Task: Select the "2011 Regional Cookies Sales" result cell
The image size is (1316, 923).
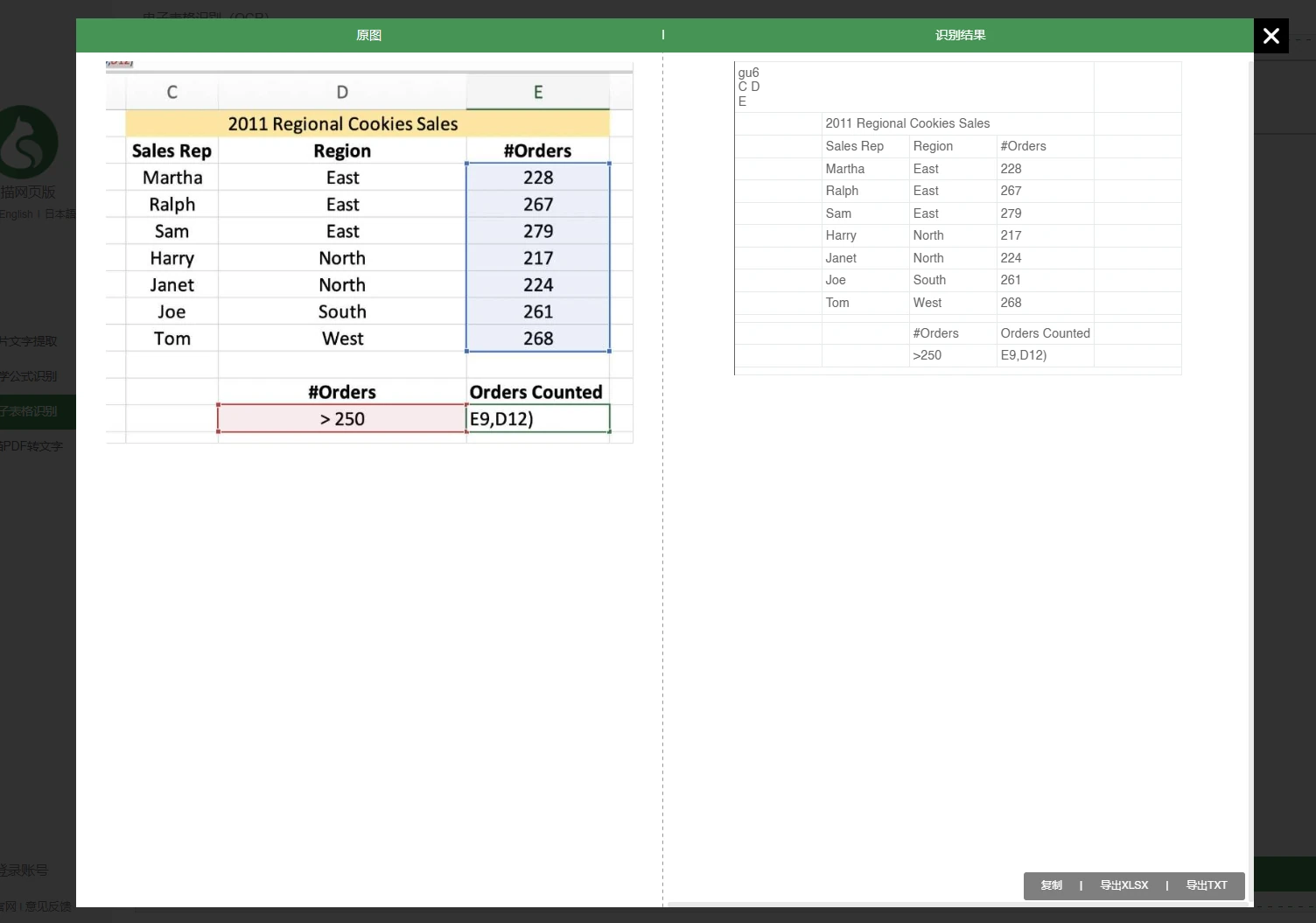Action: [907, 123]
